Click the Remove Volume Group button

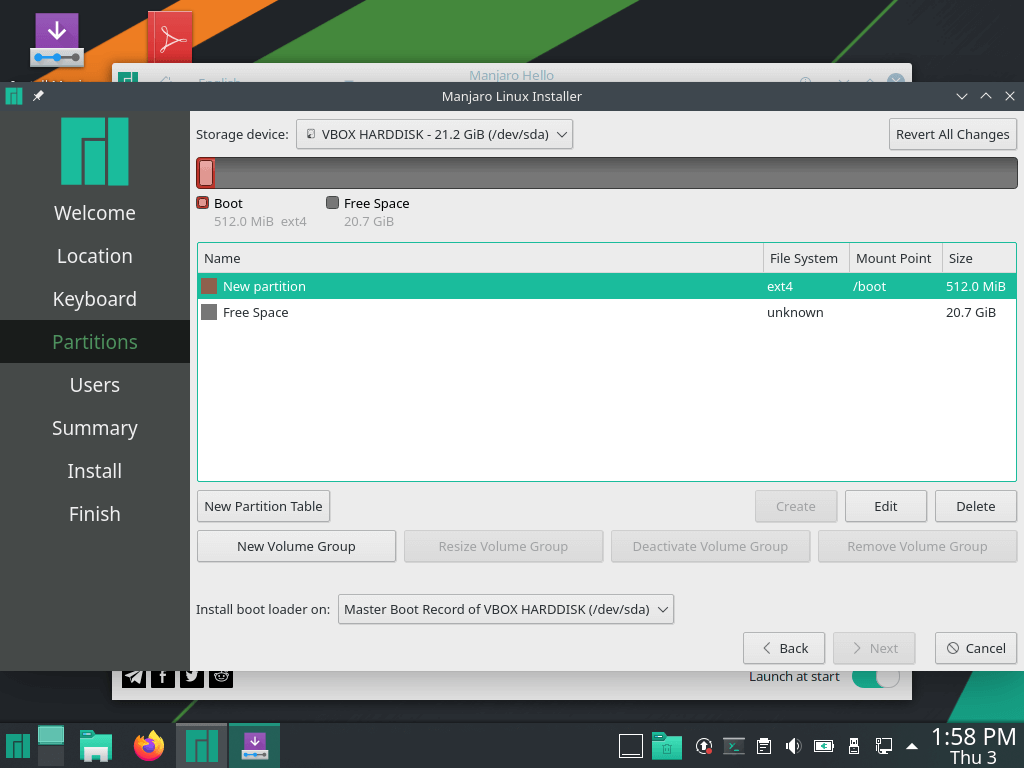[x=917, y=547]
